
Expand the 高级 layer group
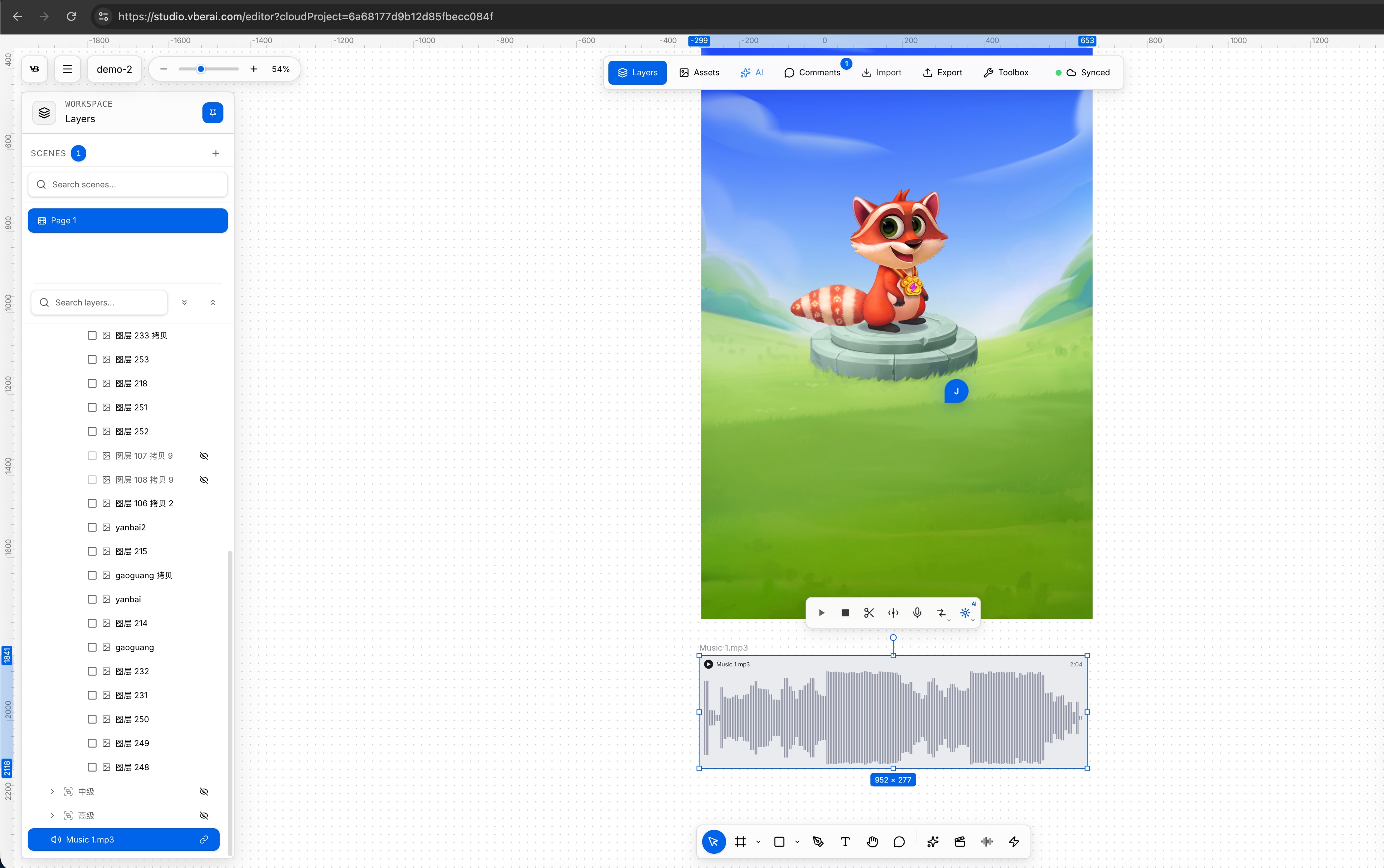52,816
